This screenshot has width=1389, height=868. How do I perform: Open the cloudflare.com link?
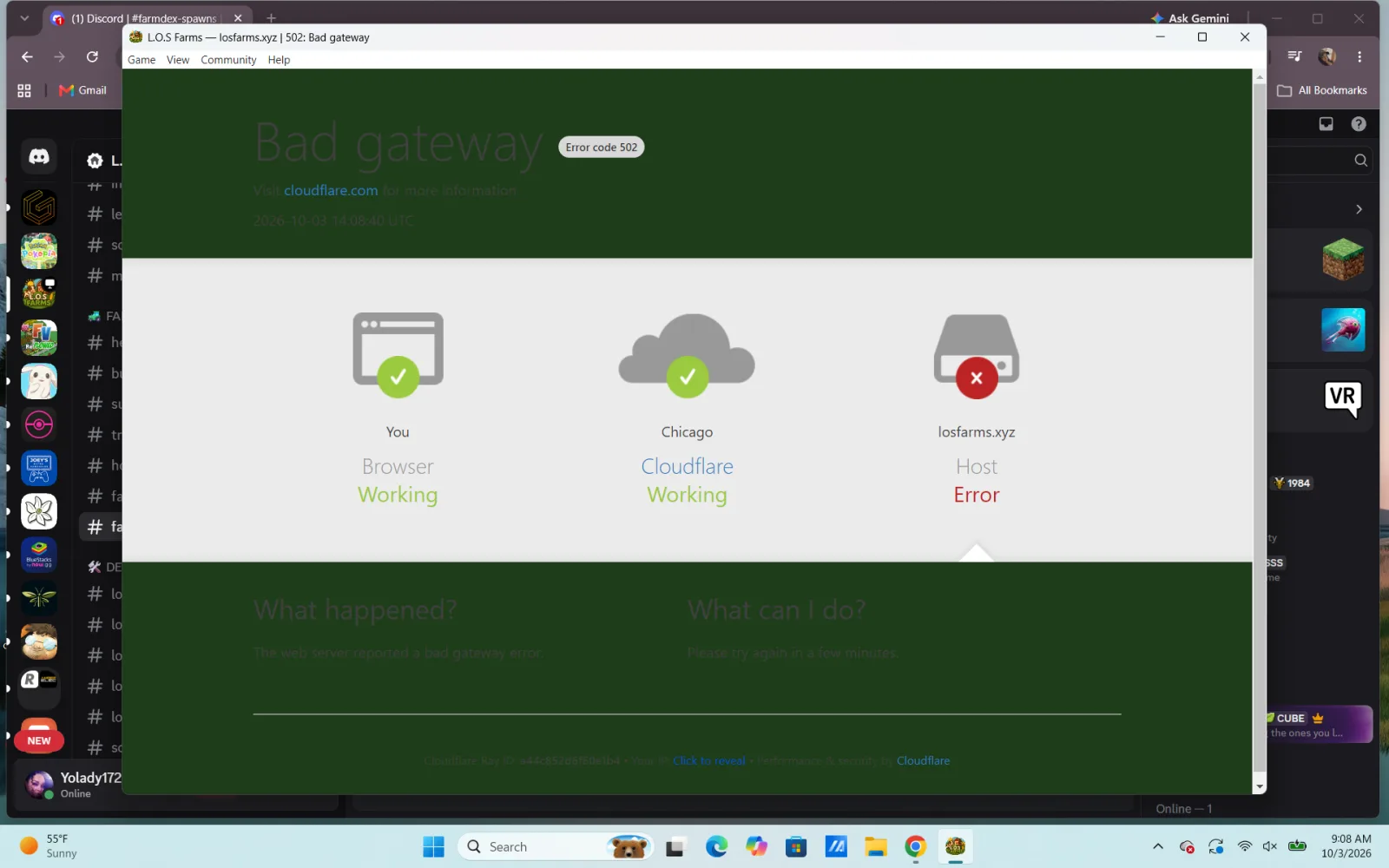click(x=331, y=190)
